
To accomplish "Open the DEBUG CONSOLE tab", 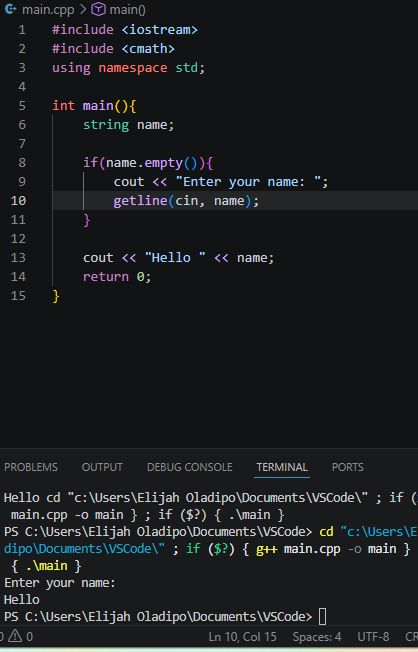I will click(x=190, y=467).
